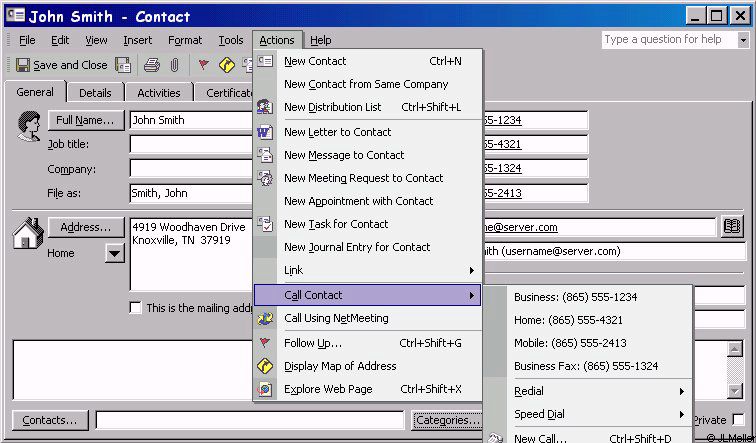Close the open Actions menu
The width and height of the screenshot is (756, 443).
coord(277,40)
